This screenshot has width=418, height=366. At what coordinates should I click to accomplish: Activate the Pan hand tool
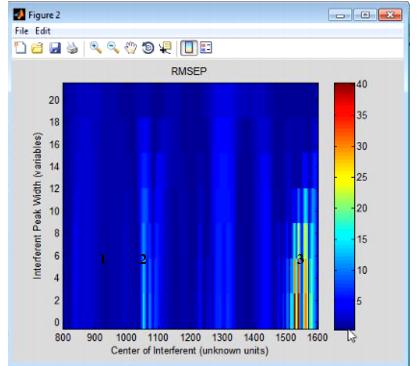click(x=131, y=48)
